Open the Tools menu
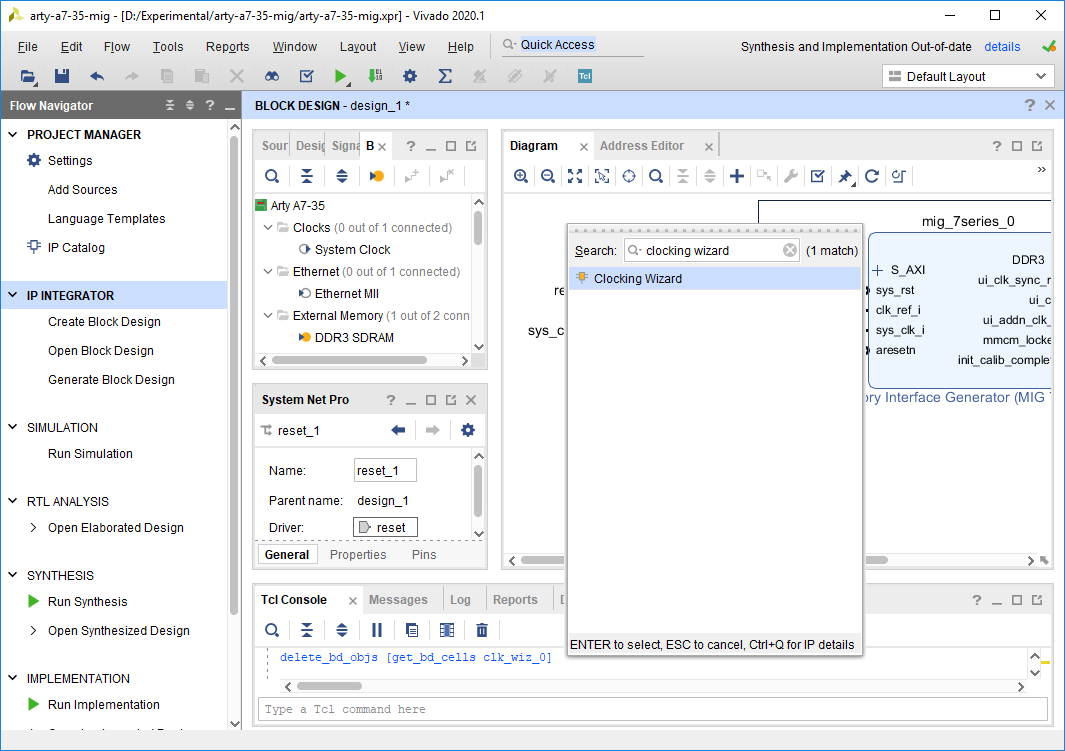The width and height of the screenshot is (1065, 751). (x=168, y=47)
